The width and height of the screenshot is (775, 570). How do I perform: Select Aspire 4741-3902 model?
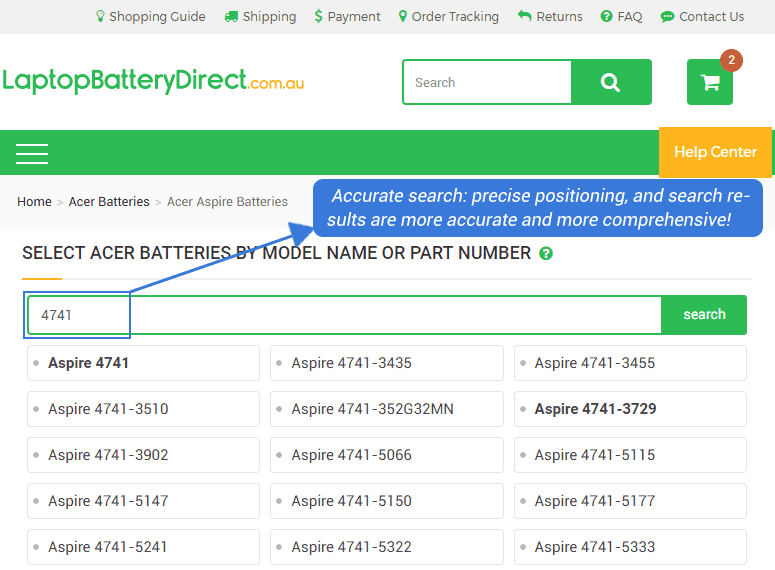pos(143,455)
